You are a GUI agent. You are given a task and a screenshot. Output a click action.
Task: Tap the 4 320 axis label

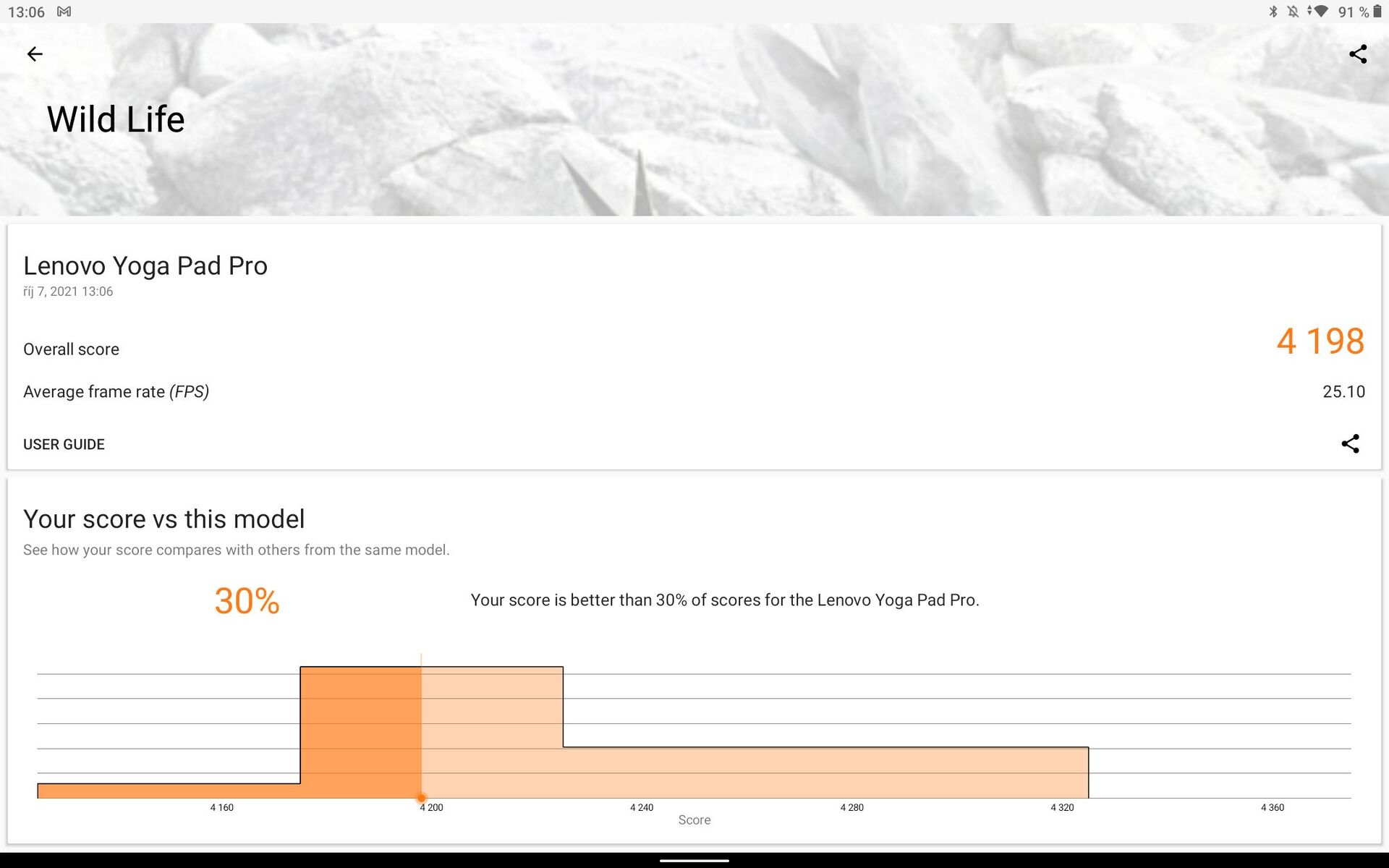pyautogui.click(x=1062, y=807)
